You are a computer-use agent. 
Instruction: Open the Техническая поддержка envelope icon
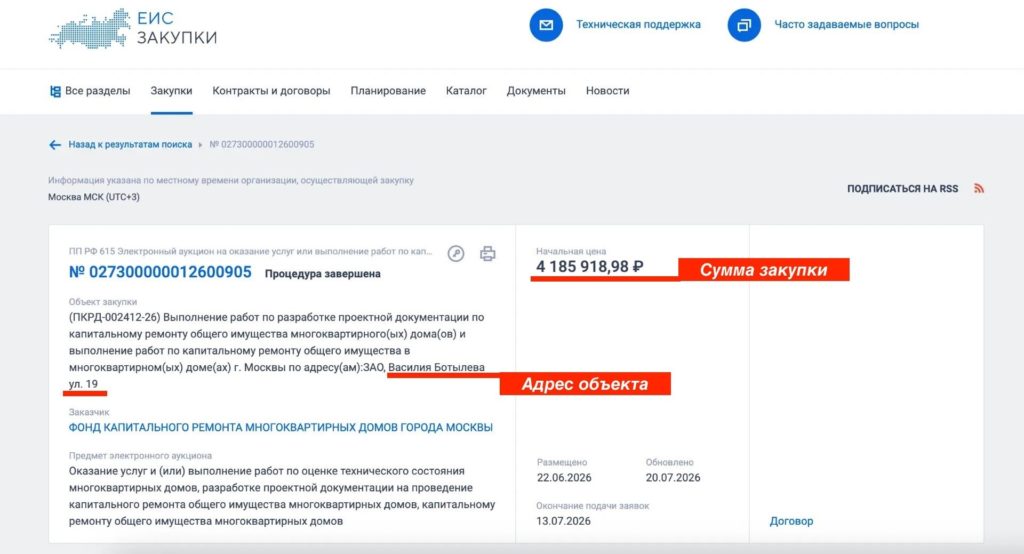click(x=546, y=25)
